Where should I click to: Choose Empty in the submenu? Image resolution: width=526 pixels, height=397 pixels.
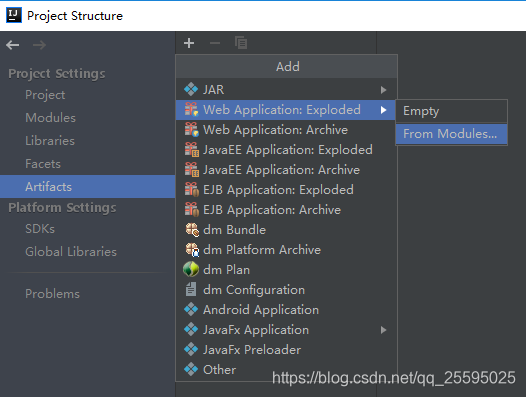[x=452, y=111]
